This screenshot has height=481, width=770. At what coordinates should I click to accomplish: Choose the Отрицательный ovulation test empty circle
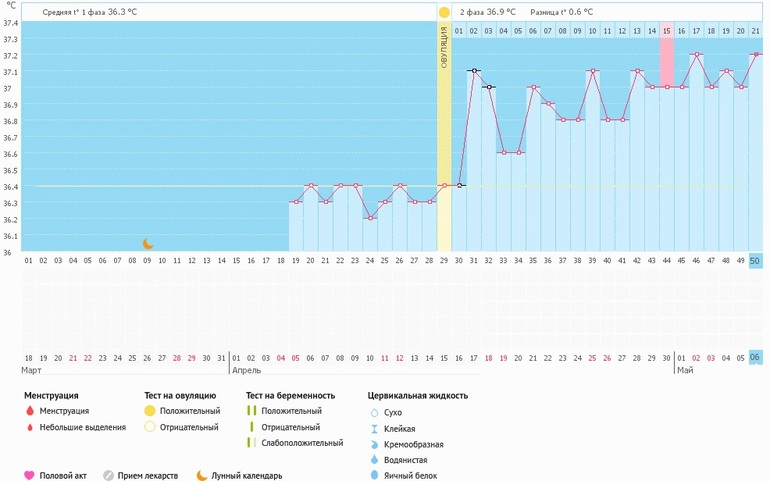[150, 427]
